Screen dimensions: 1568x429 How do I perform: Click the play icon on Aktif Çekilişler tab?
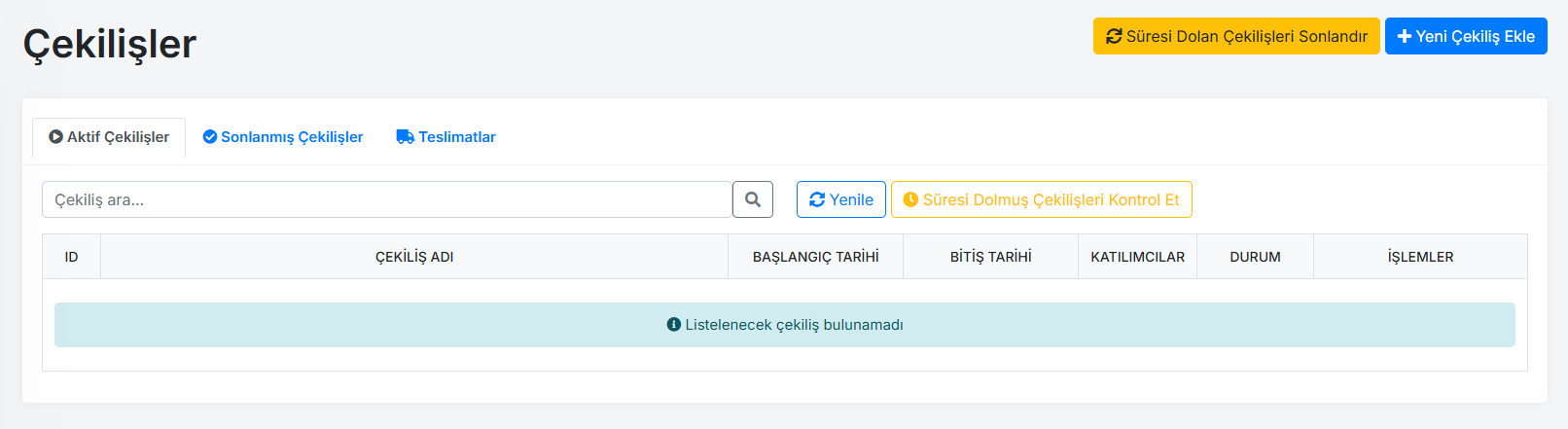pyautogui.click(x=55, y=137)
